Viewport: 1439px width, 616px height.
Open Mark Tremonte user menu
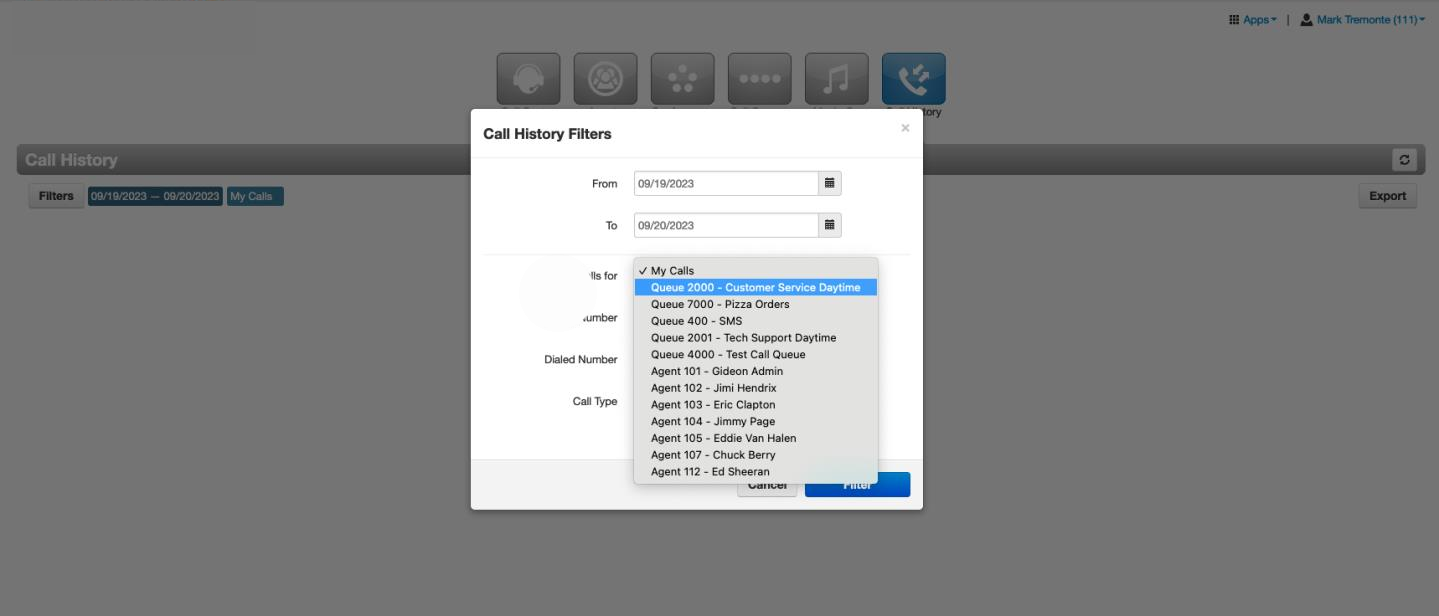pos(1362,20)
